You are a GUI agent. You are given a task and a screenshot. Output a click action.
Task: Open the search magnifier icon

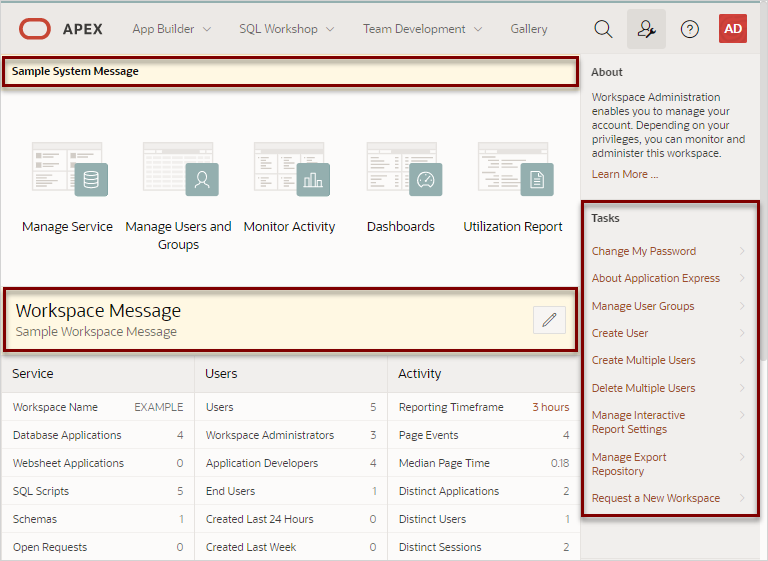point(603,29)
